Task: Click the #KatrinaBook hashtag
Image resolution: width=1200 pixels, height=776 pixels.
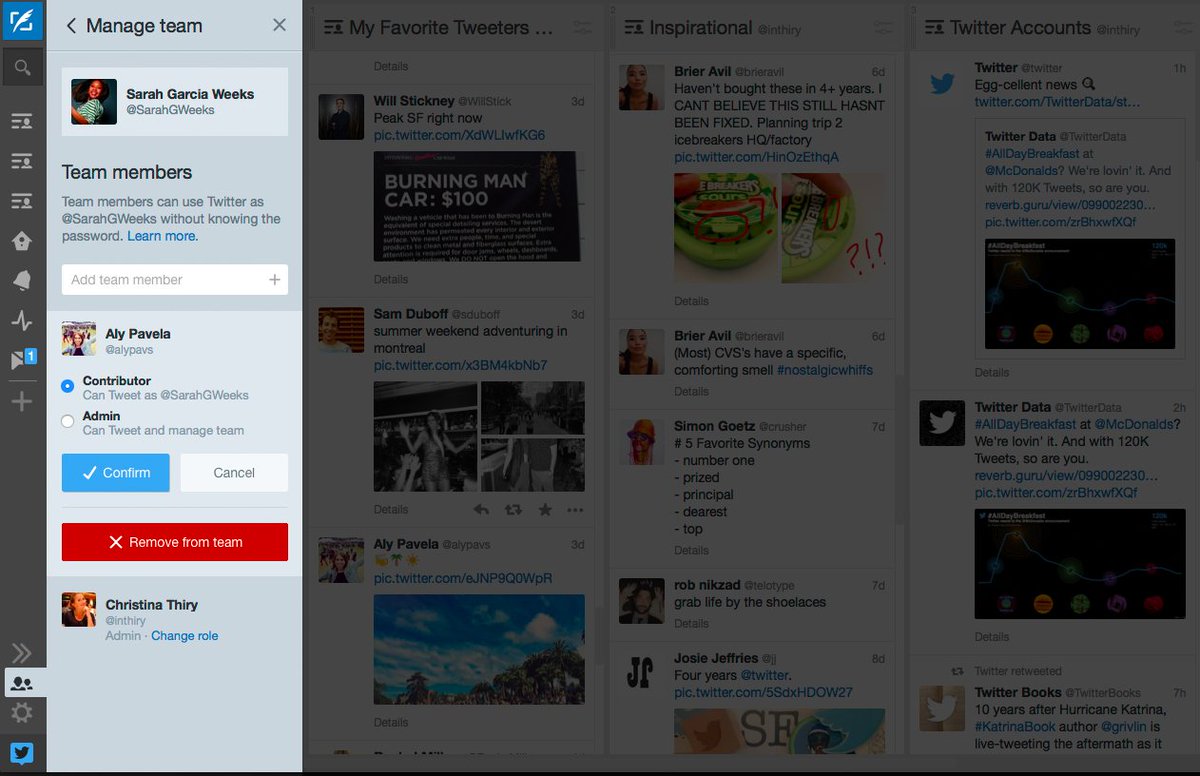Action: pos(1016,727)
